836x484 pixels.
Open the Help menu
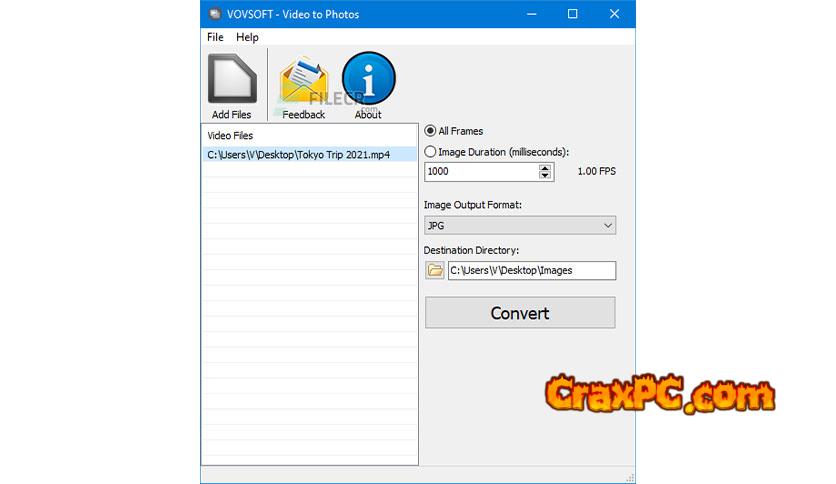click(x=247, y=37)
